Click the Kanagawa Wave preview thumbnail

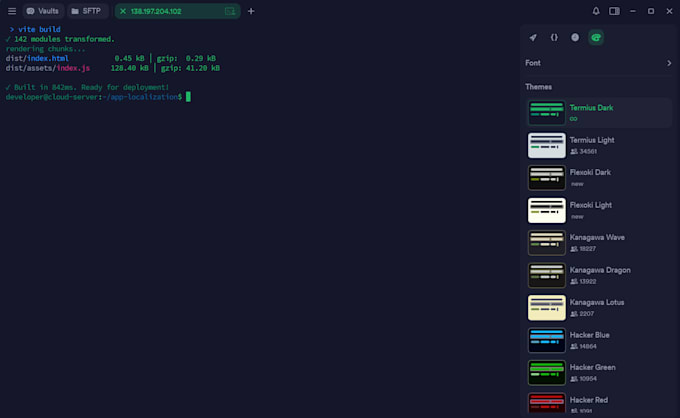546,243
